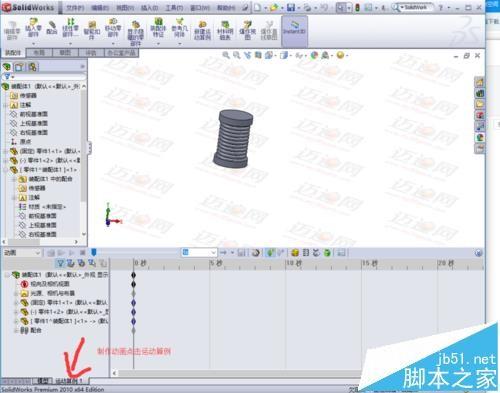Open the motion study type dropdown (动画)
Image resolution: width=500 pixels, height=393 pixels.
22,253
